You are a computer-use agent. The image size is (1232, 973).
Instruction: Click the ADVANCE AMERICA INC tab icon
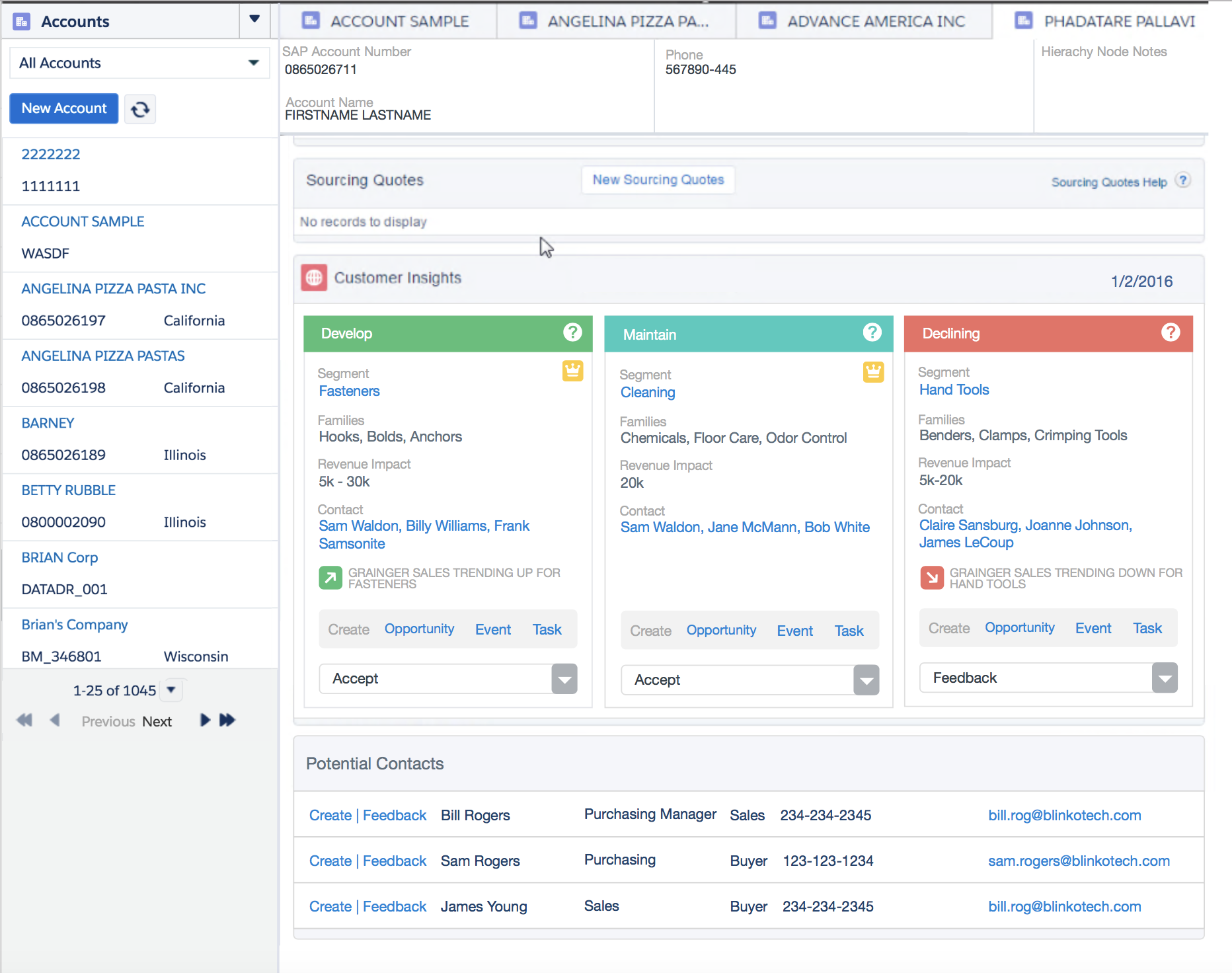tap(767, 20)
